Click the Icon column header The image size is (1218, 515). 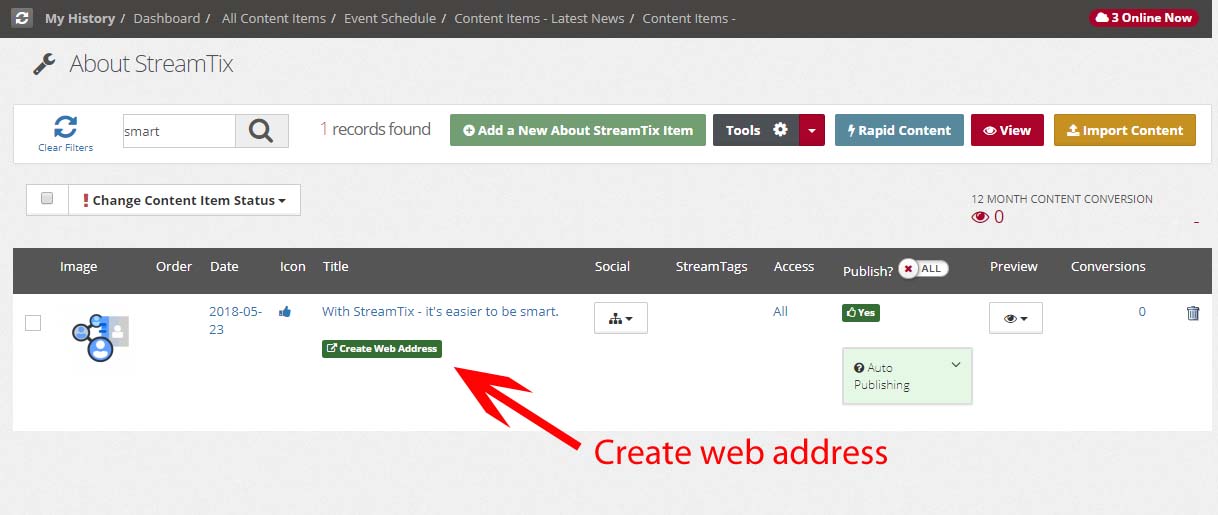[293, 266]
